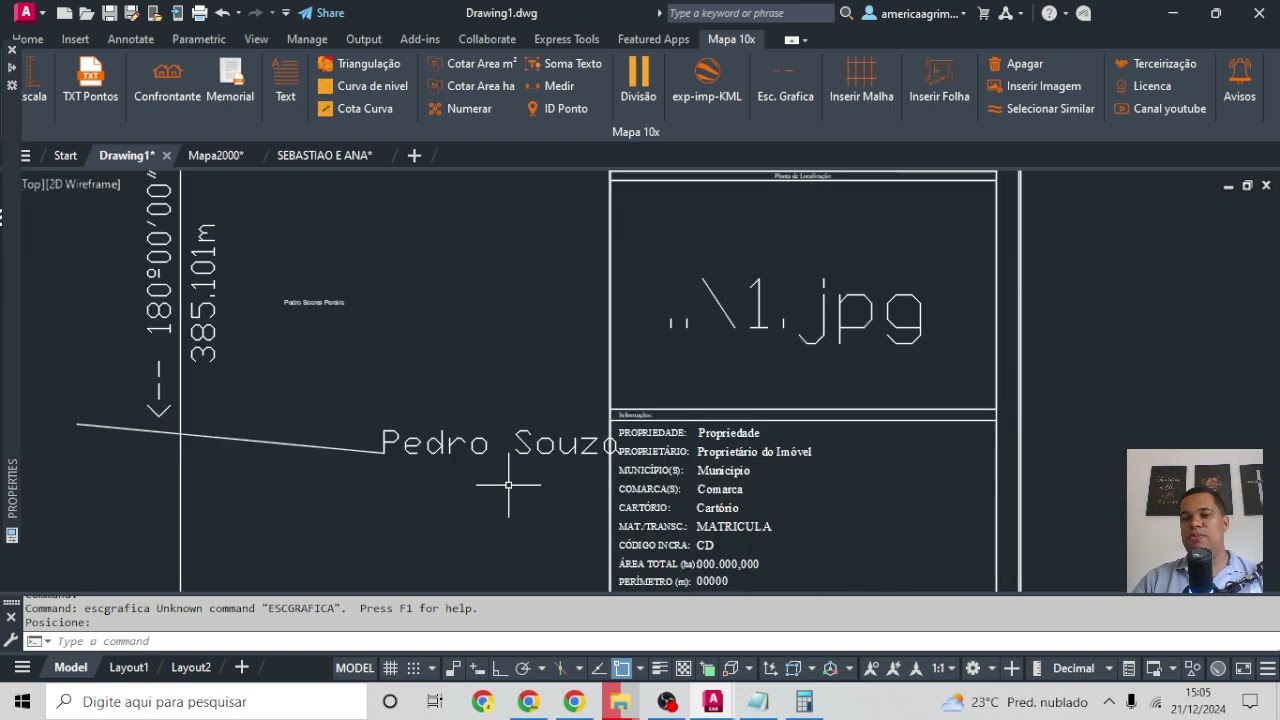Choose the Cota Curva tool
1280x720 pixels.
coord(355,108)
